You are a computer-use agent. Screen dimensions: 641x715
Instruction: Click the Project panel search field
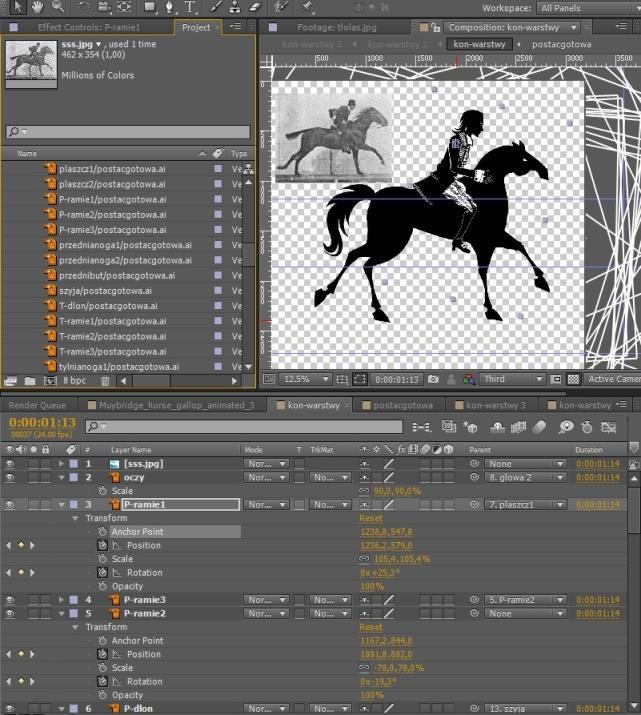click(x=128, y=132)
